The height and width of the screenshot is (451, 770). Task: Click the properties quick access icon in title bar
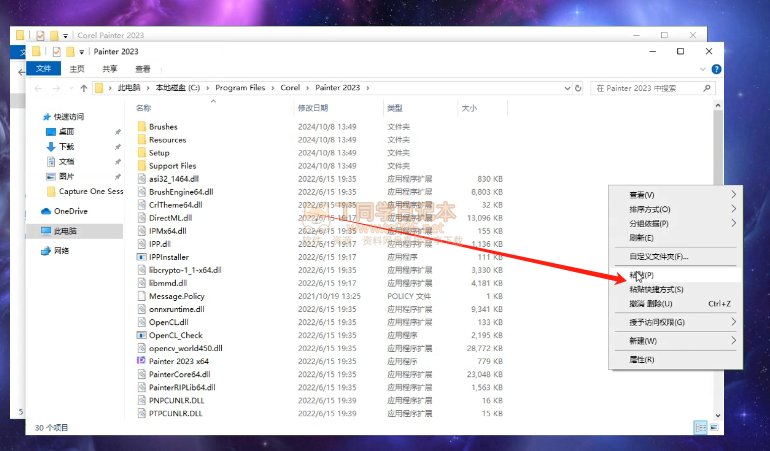point(56,51)
